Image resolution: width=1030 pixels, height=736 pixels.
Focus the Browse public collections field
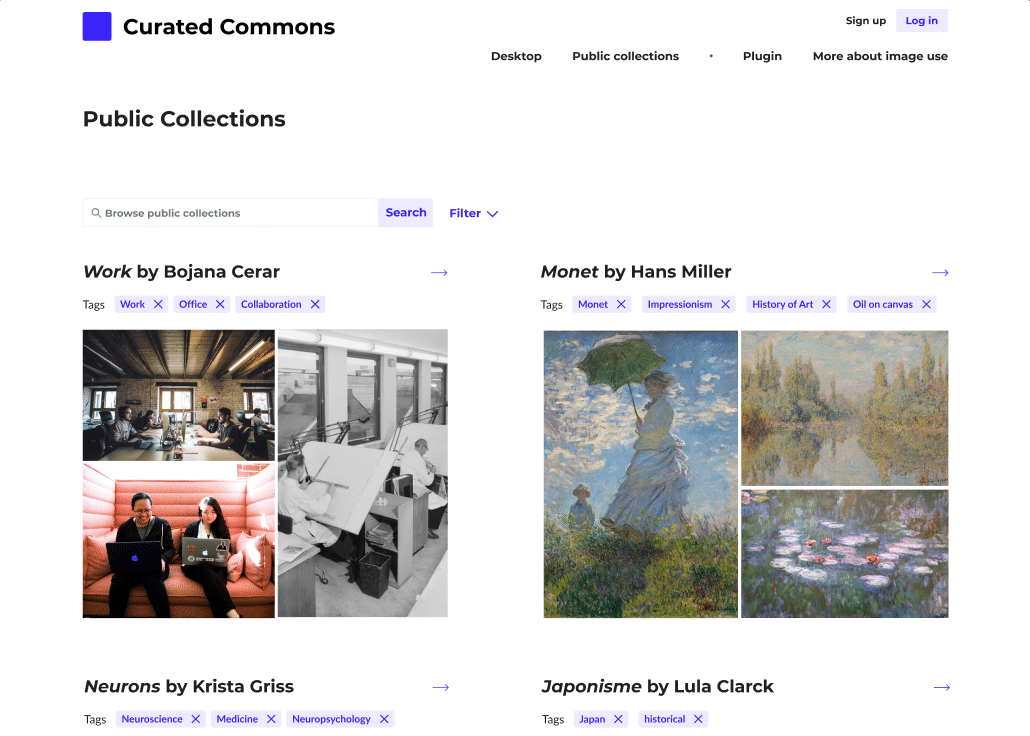[x=230, y=213]
